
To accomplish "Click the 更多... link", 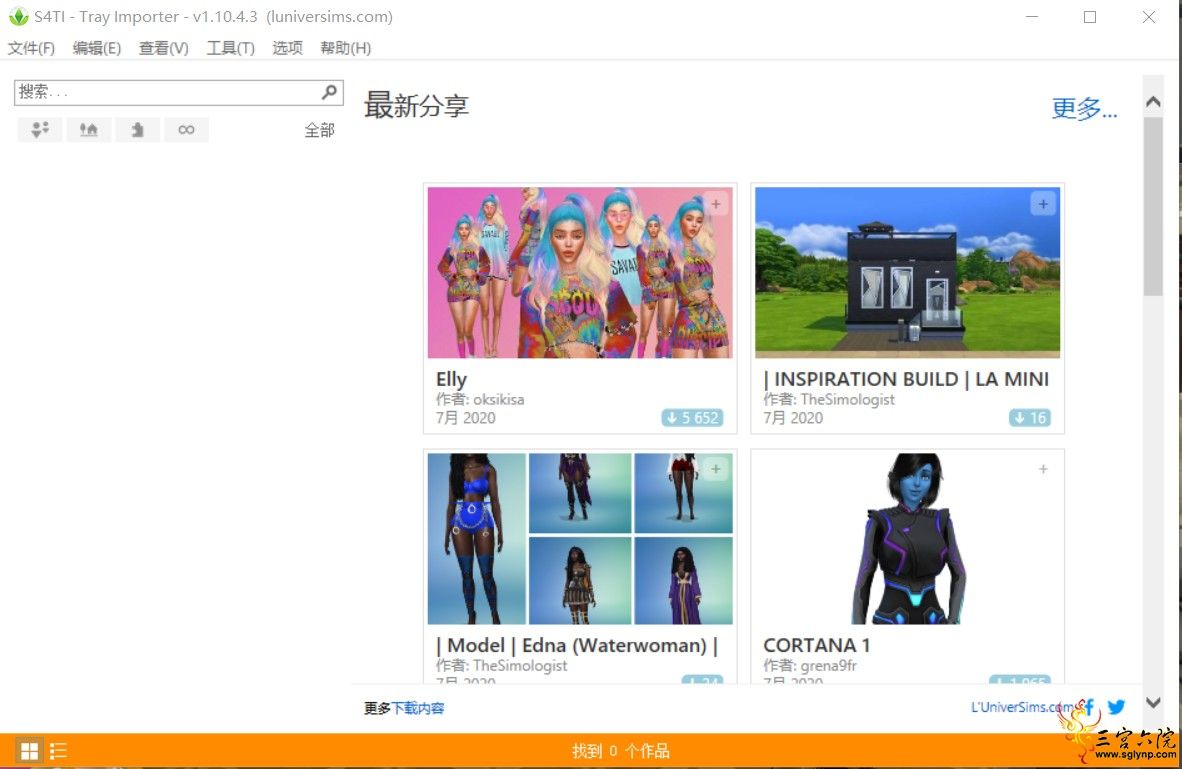I will pyautogui.click(x=1084, y=109).
